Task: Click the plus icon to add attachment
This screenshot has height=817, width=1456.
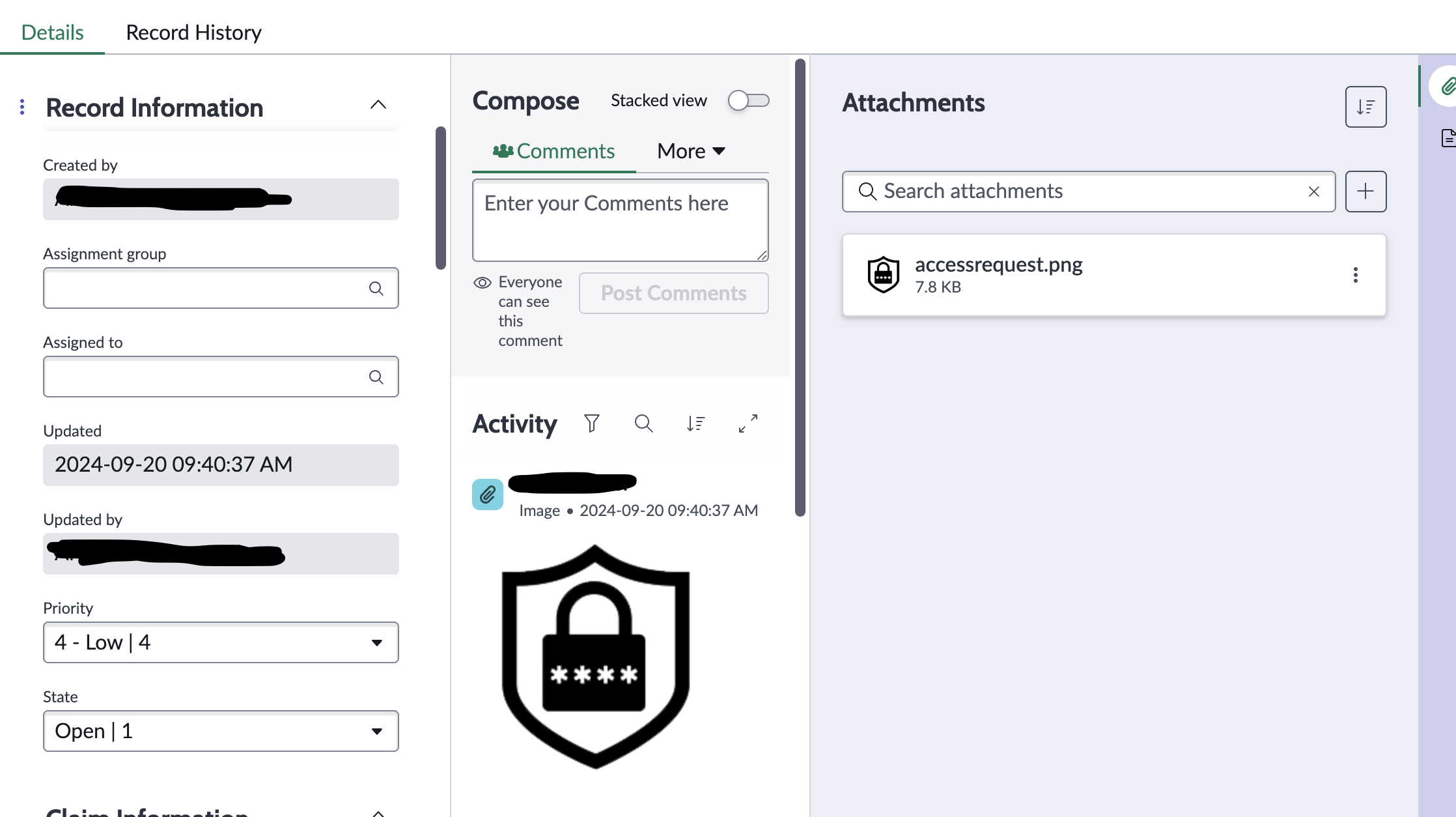Action: 1365,192
